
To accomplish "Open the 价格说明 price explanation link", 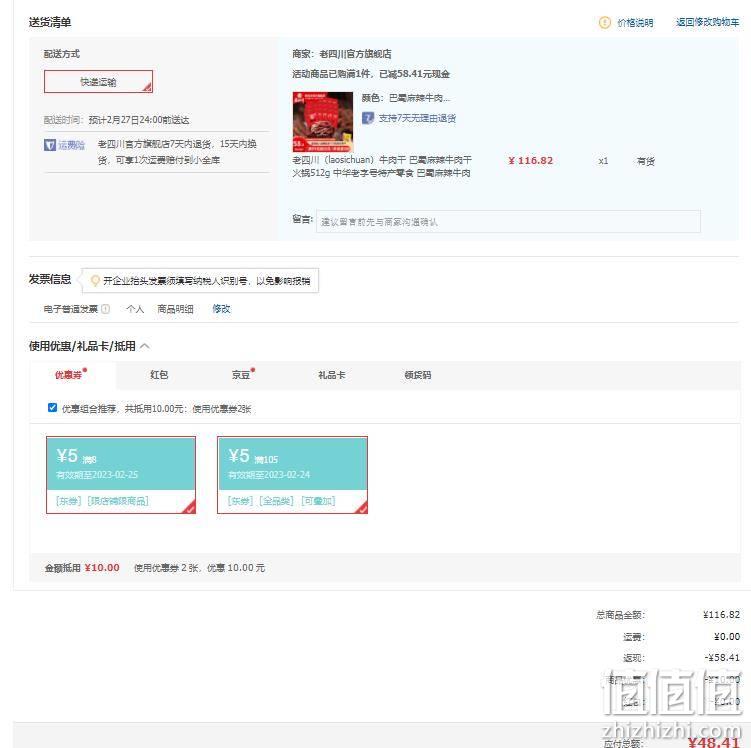I will pos(635,23).
